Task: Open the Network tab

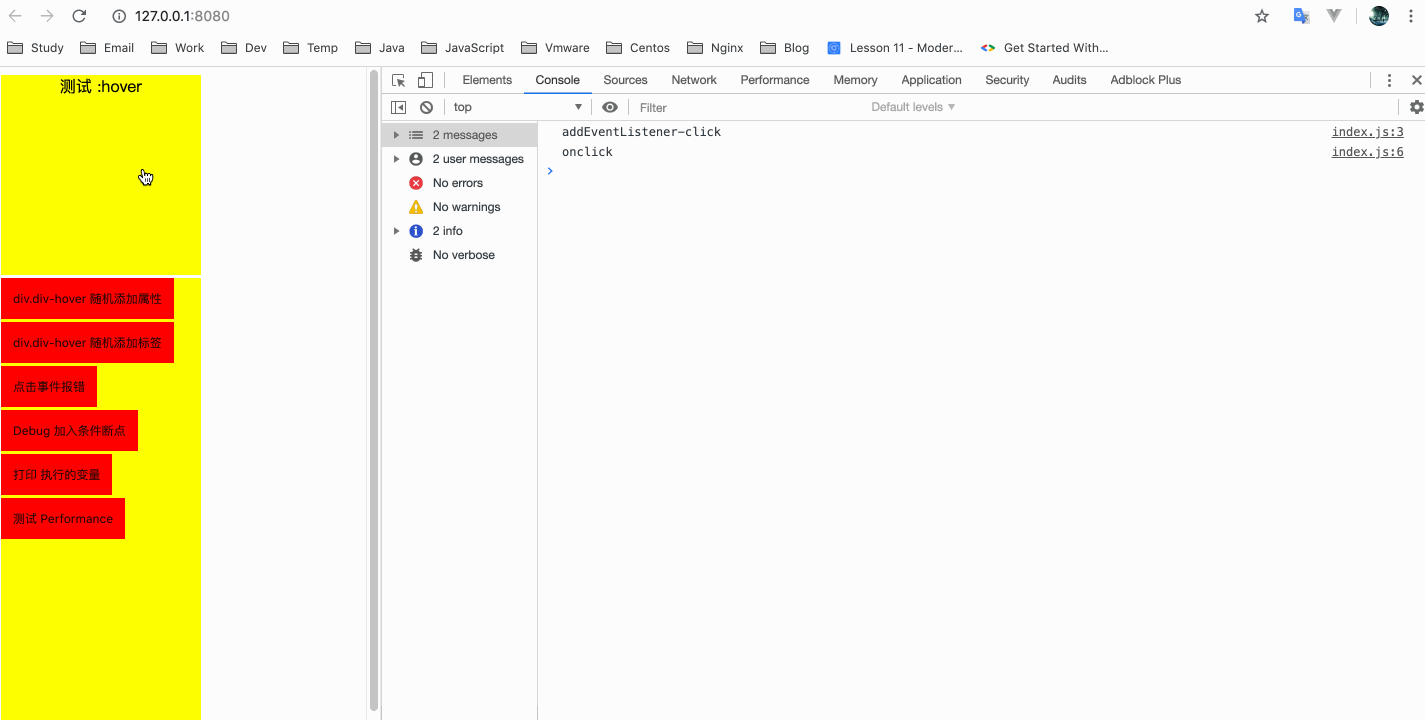Action: pyautogui.click(x=694, y=80)
